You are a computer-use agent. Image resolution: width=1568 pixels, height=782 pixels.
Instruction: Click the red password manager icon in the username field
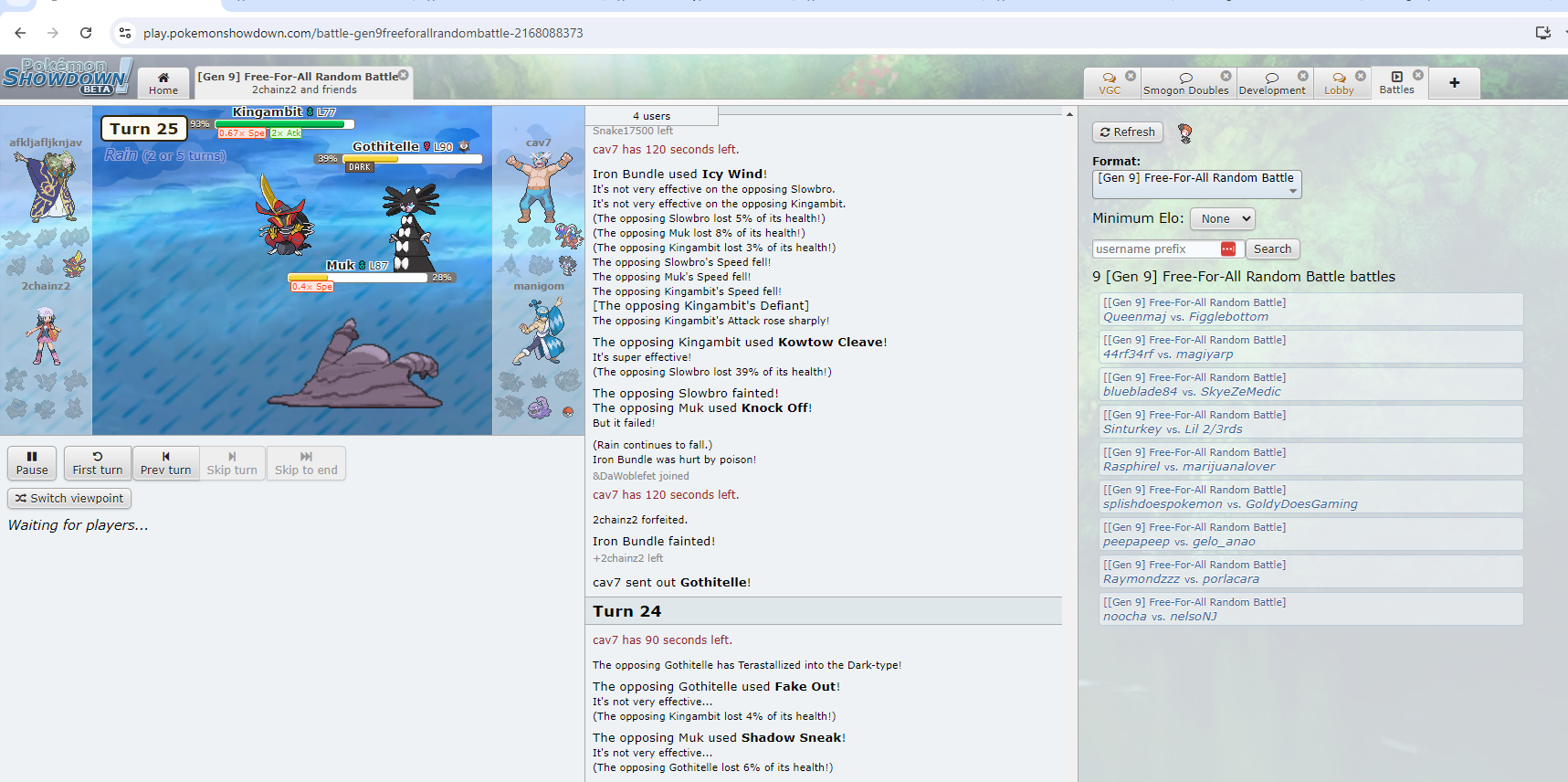[1228, 249]
